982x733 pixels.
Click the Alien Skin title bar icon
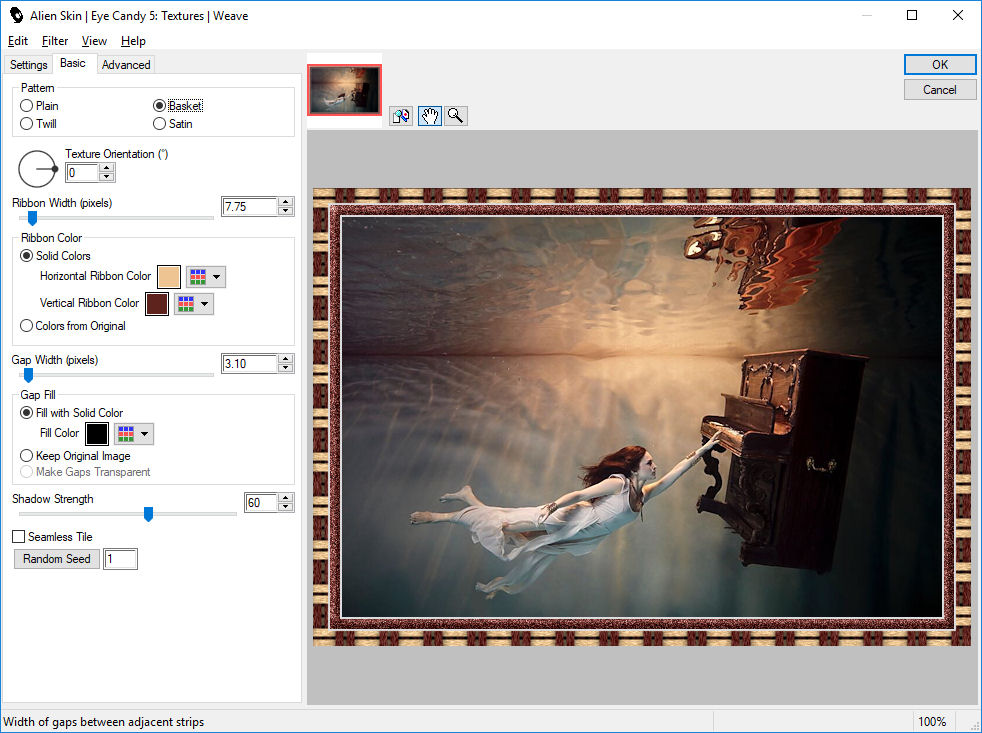pyautogui.click(x=16, y=15)
